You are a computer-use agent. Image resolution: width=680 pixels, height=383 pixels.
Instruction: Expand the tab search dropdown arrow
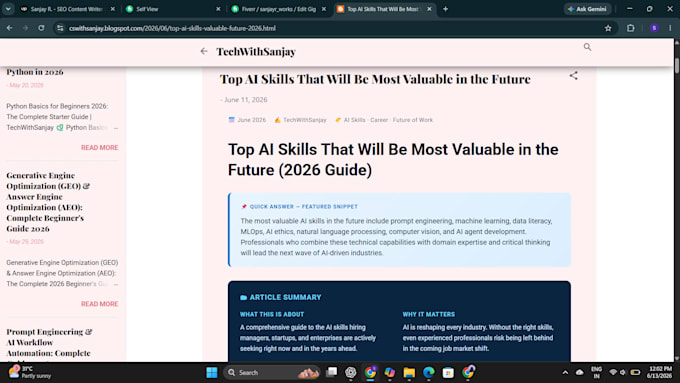click(x=8, y=9)
